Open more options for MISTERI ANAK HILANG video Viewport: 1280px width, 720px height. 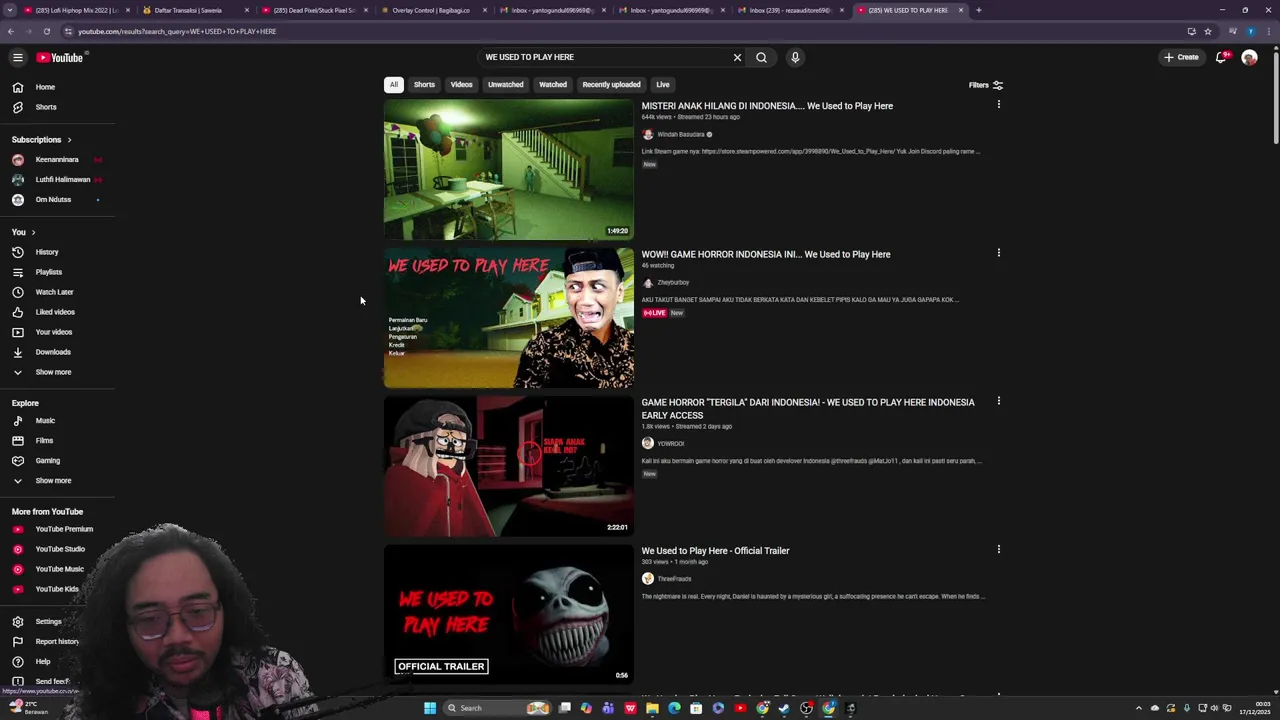[x=998, y=104]
